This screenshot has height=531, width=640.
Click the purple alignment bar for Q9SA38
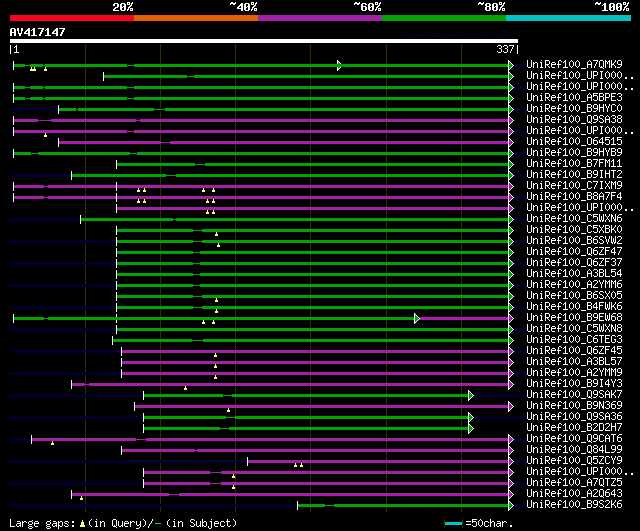point(261,120)
